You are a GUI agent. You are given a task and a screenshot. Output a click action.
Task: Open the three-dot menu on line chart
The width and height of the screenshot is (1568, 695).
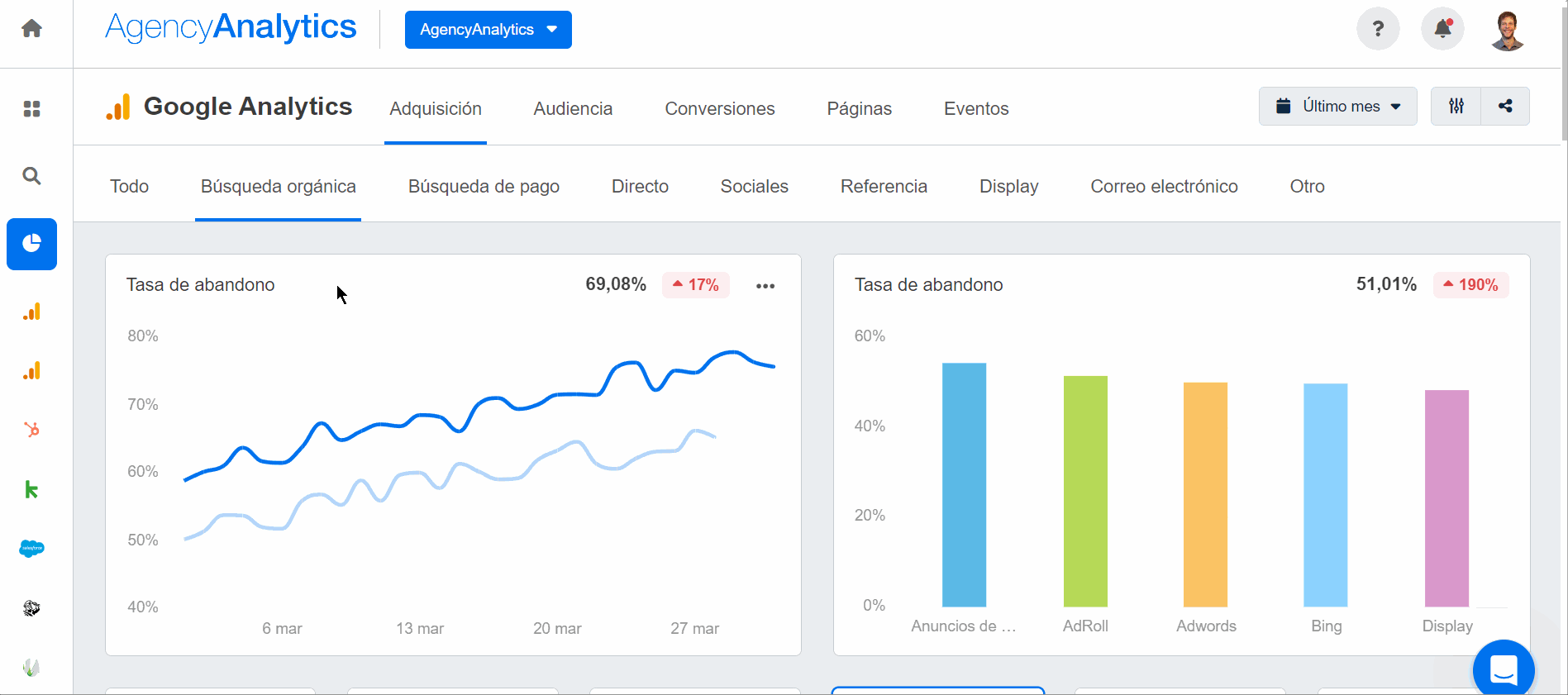765,286
